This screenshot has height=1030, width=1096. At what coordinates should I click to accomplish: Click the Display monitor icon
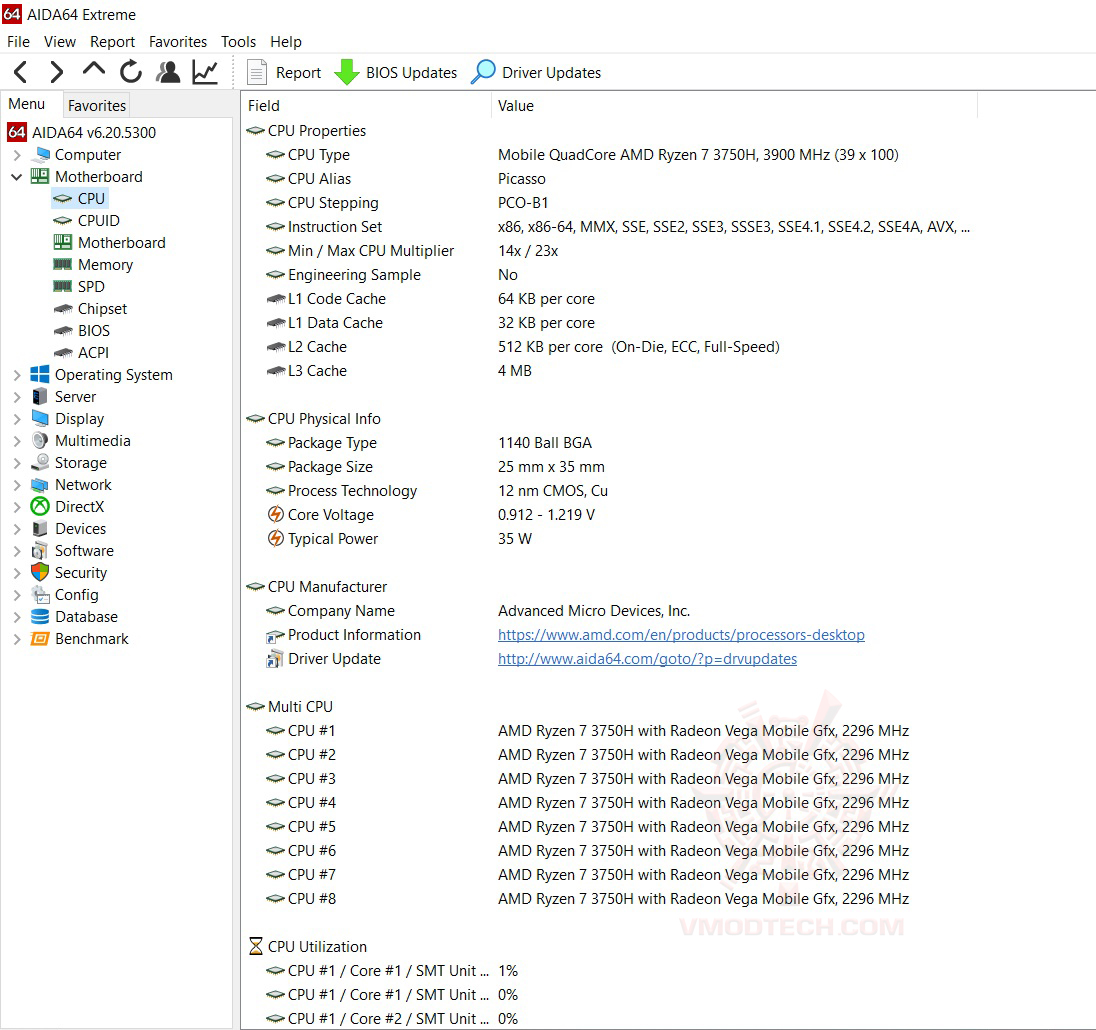40,418
